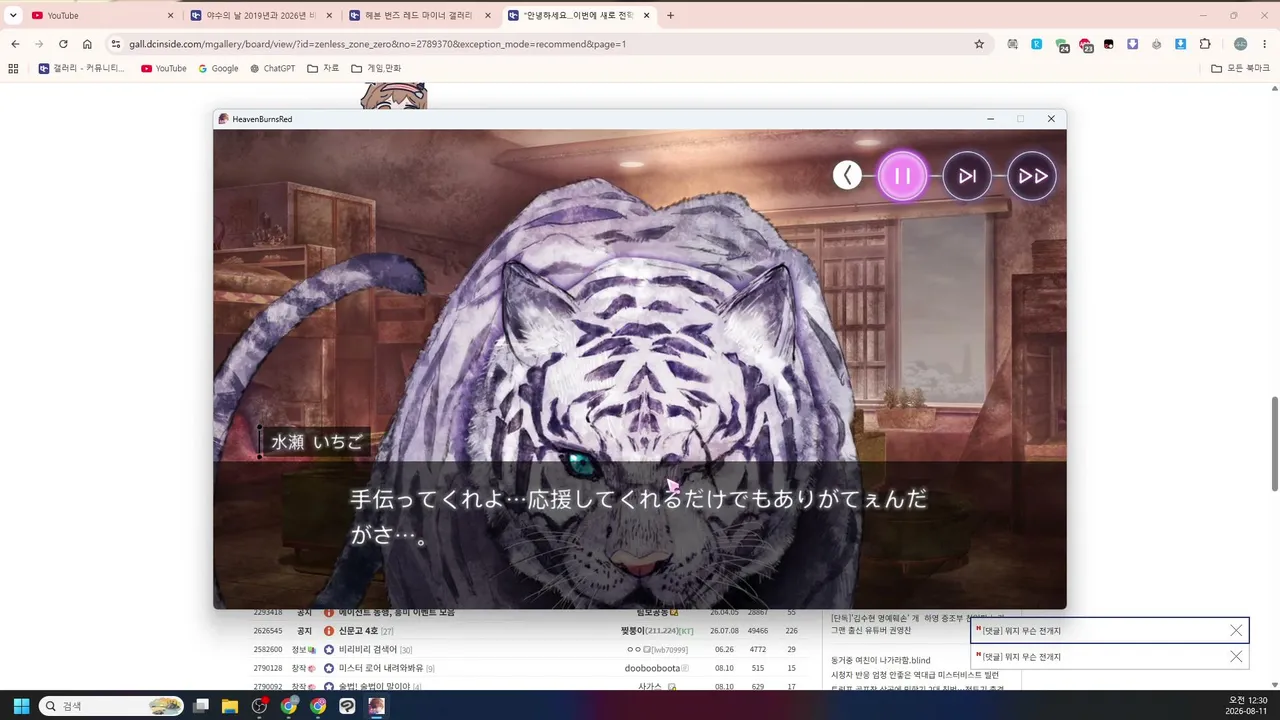The image size is (1280, 720).
Task: Open File Explorer from the taskbar
Action: point(230,706)
